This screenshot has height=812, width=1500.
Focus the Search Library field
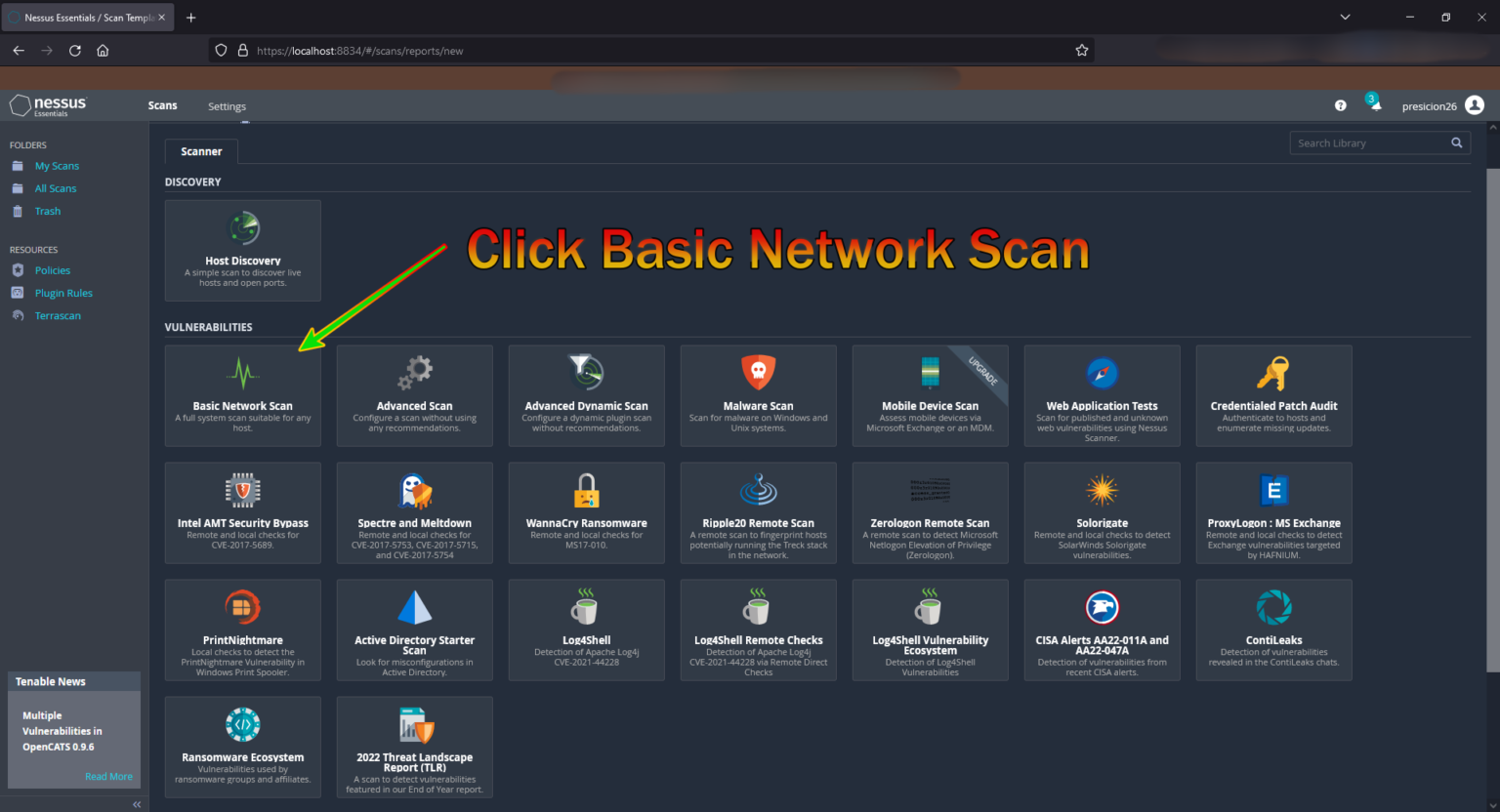click(1380, 143)
